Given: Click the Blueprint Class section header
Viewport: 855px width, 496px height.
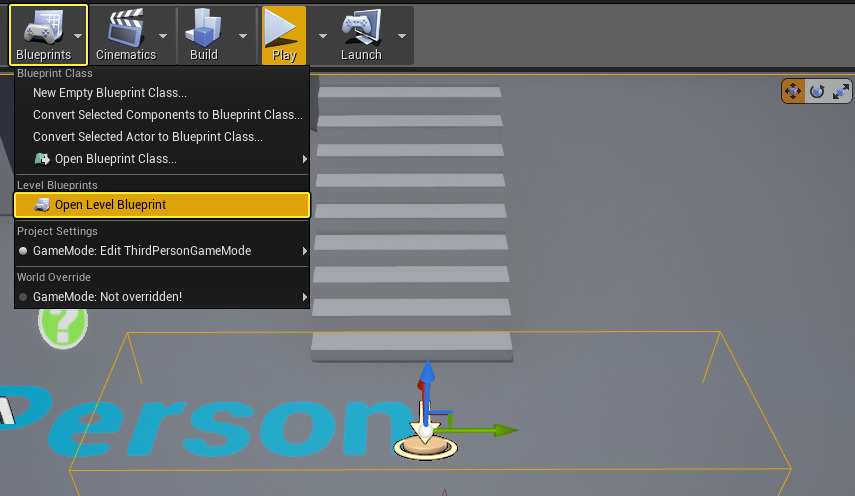Looking at the screenshot, I should pyautogui.click(x=55, y=73).
